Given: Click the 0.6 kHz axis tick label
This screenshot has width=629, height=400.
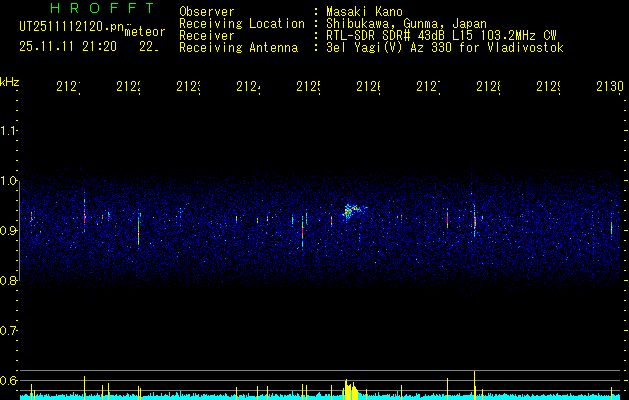Looking at the screenshot, I should 9,380.
